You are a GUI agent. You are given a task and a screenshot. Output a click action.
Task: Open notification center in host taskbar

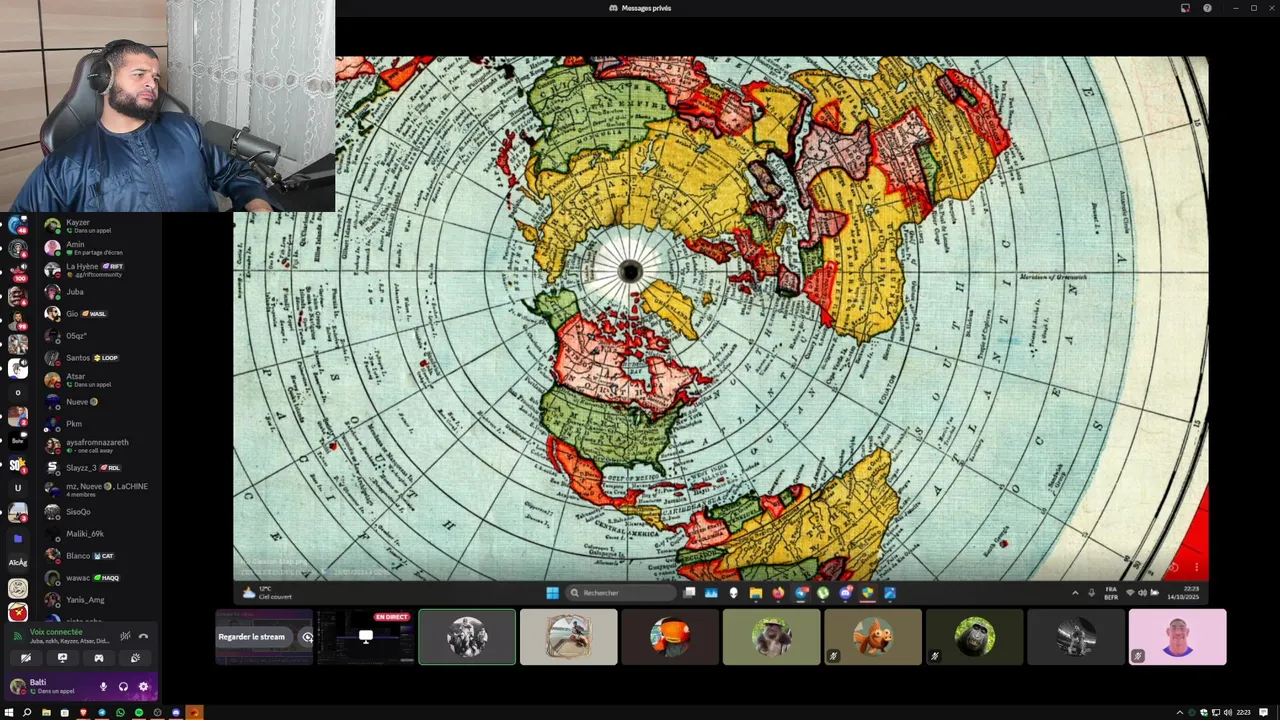click(1264, 712)
